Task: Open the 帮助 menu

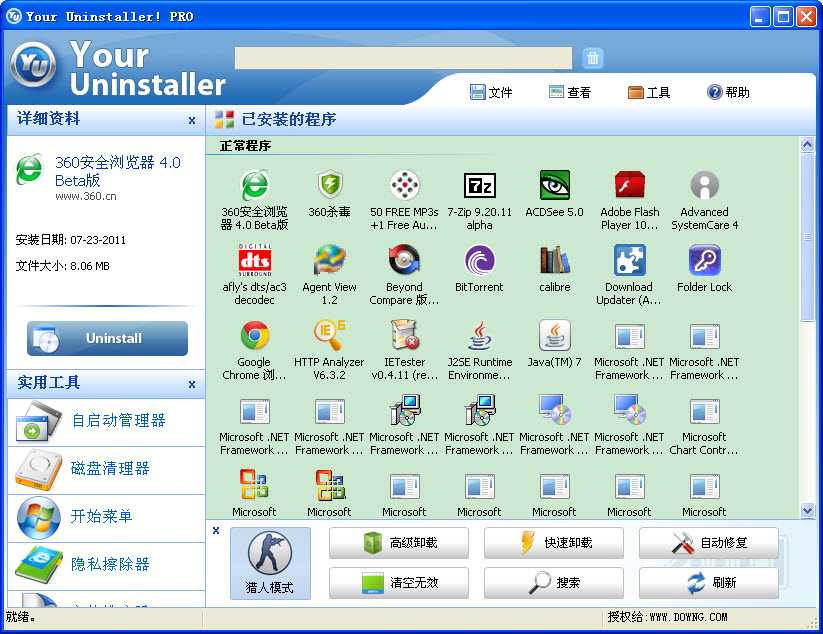Action: pyautogui.click(x=727, y=91)
